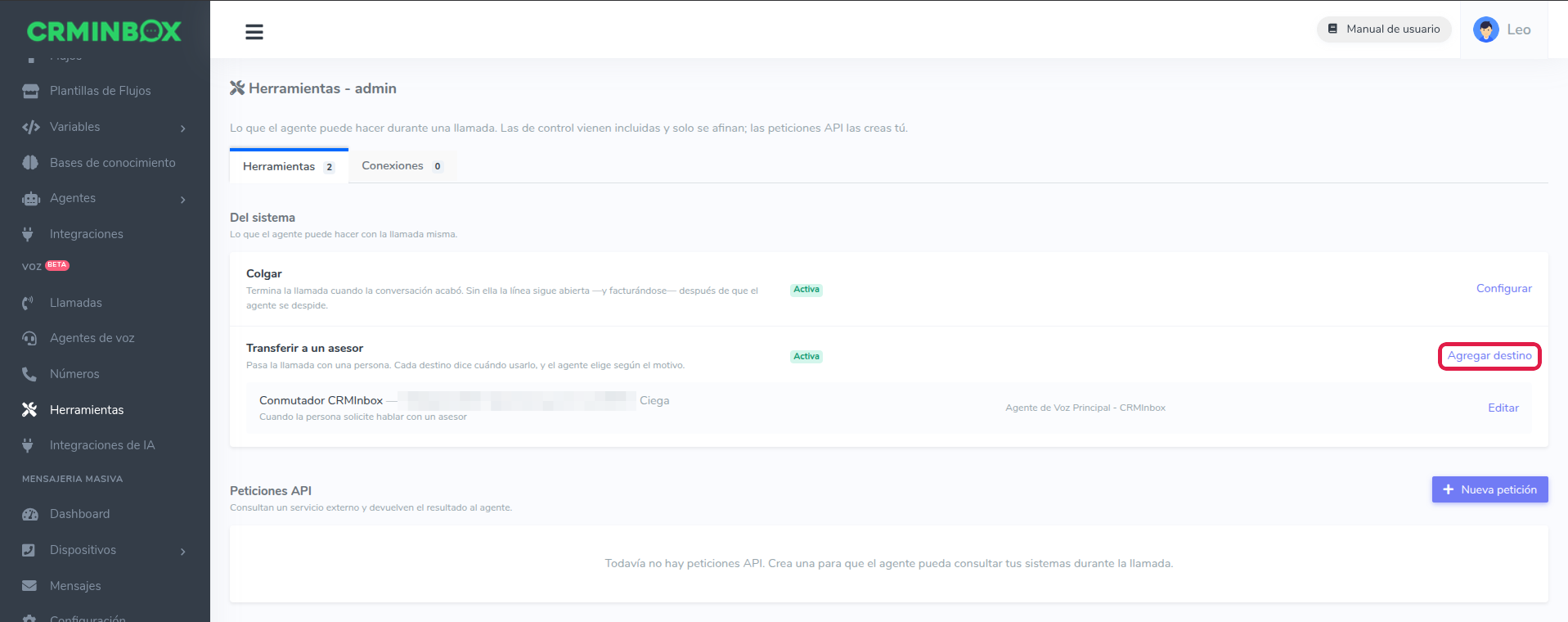The image size is (1568, 622).
Task: Click Editar for Conmutador CRMInbox
Action: tap(1503, 408)
